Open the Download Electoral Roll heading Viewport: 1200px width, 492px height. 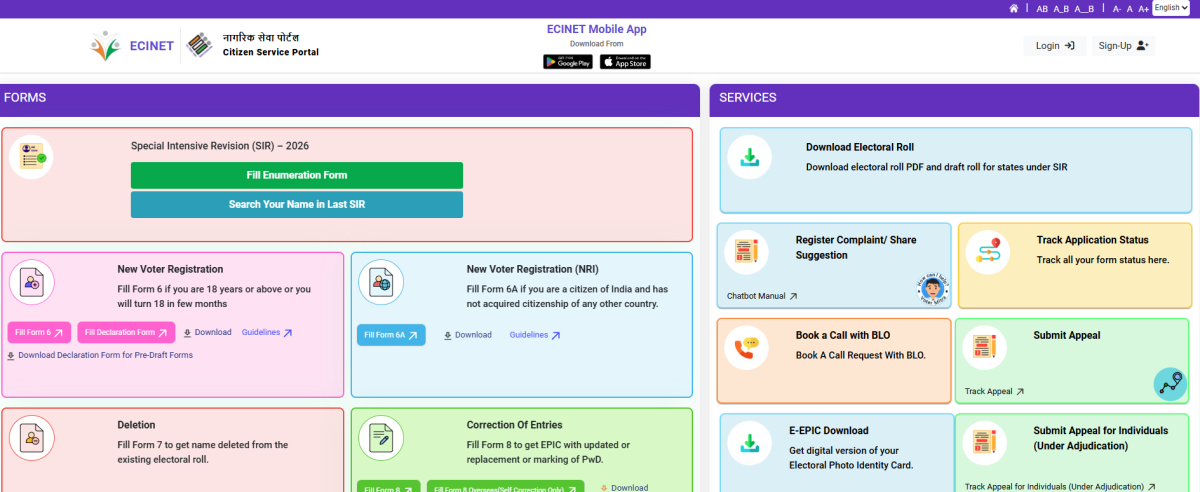pos(860,147)
